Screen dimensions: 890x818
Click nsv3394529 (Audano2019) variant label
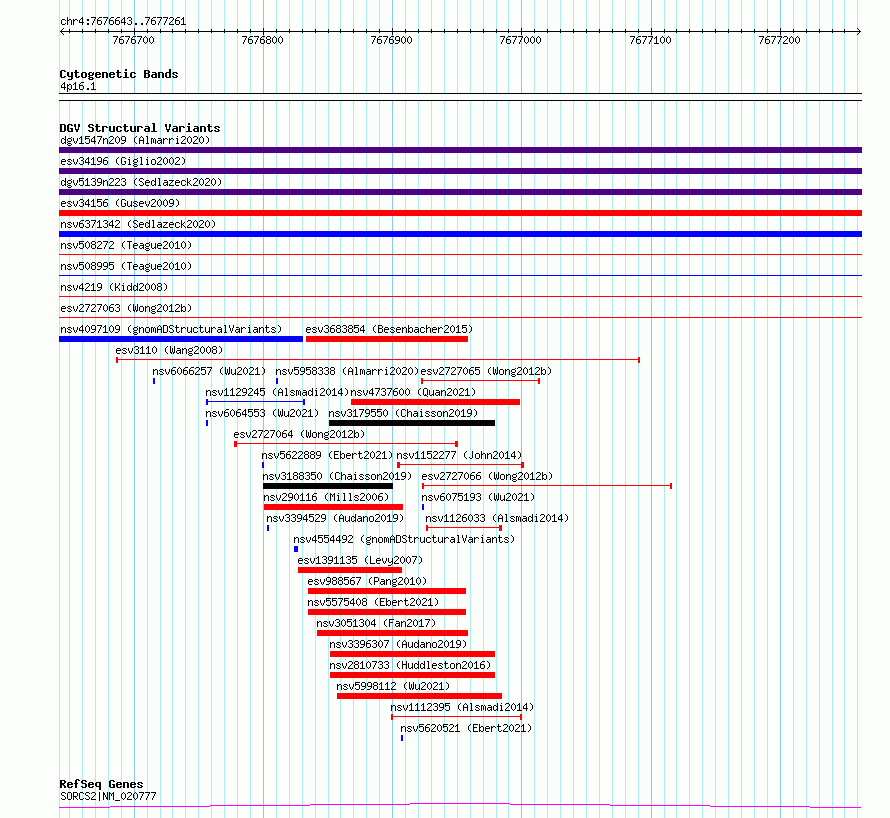click(x=335, y=518)
